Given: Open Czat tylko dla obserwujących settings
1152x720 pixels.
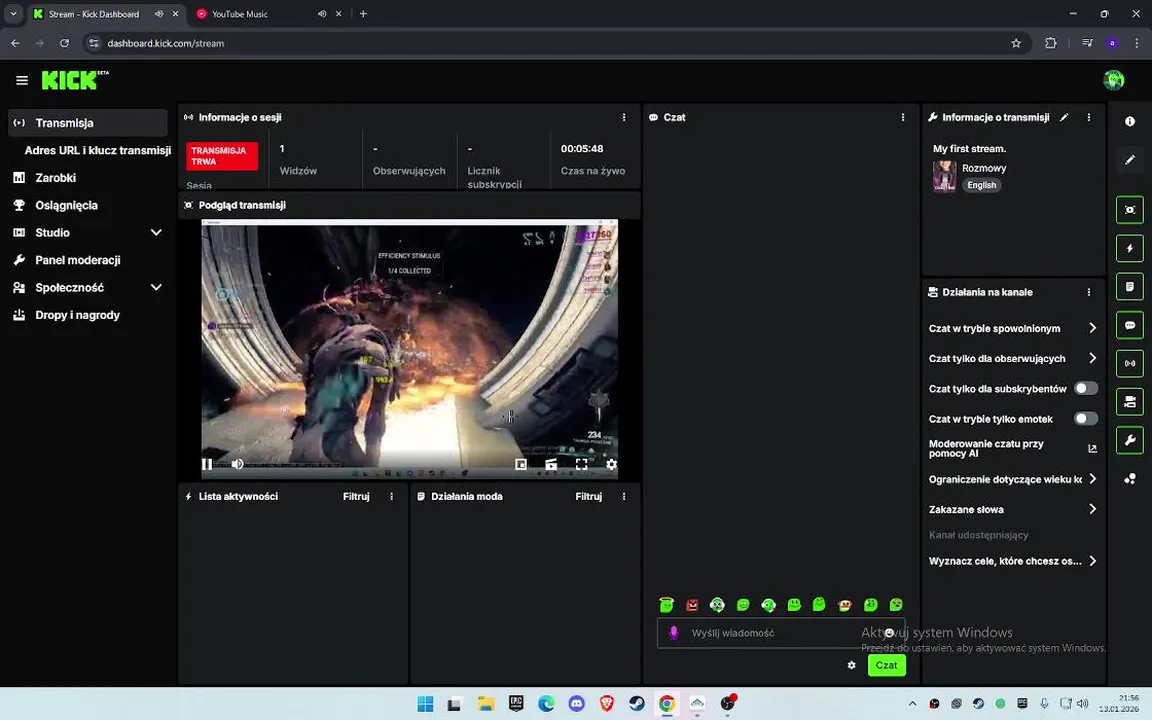Looking at the screenshot, I should (x=1012, y=359).
